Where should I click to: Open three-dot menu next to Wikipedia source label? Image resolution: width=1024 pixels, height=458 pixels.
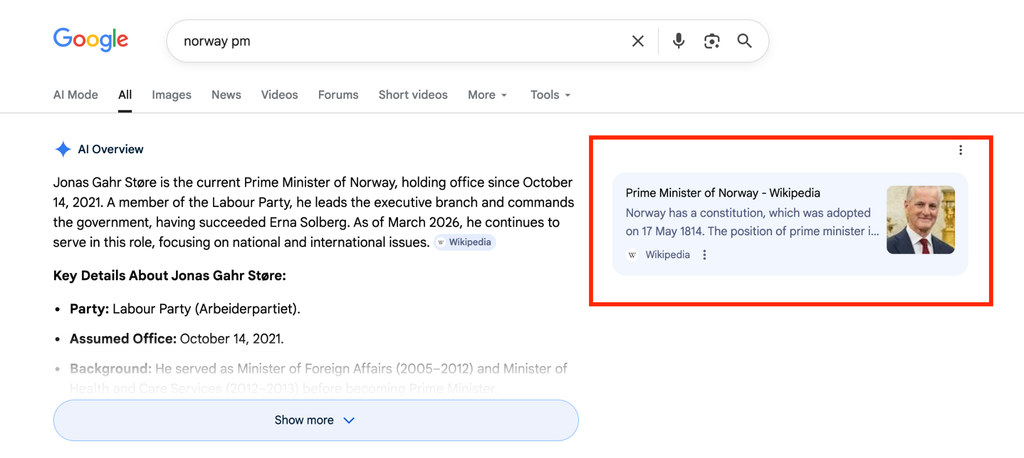704,255
